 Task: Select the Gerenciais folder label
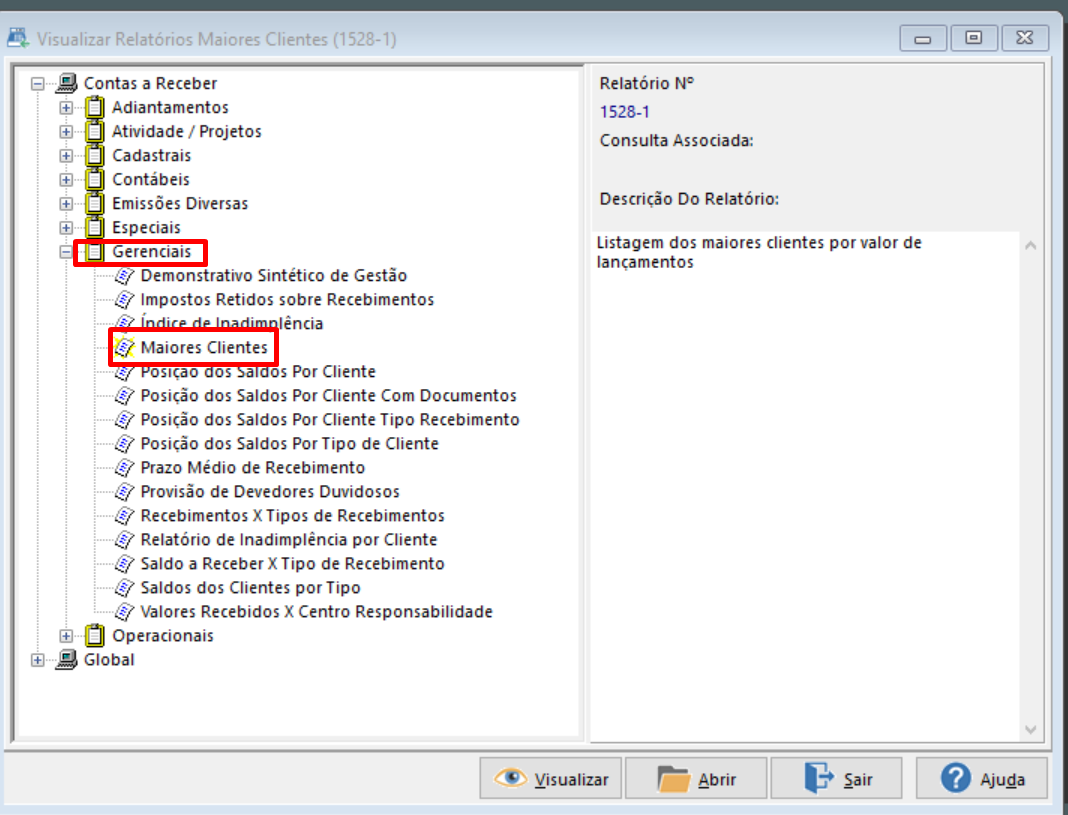point(151,251)
